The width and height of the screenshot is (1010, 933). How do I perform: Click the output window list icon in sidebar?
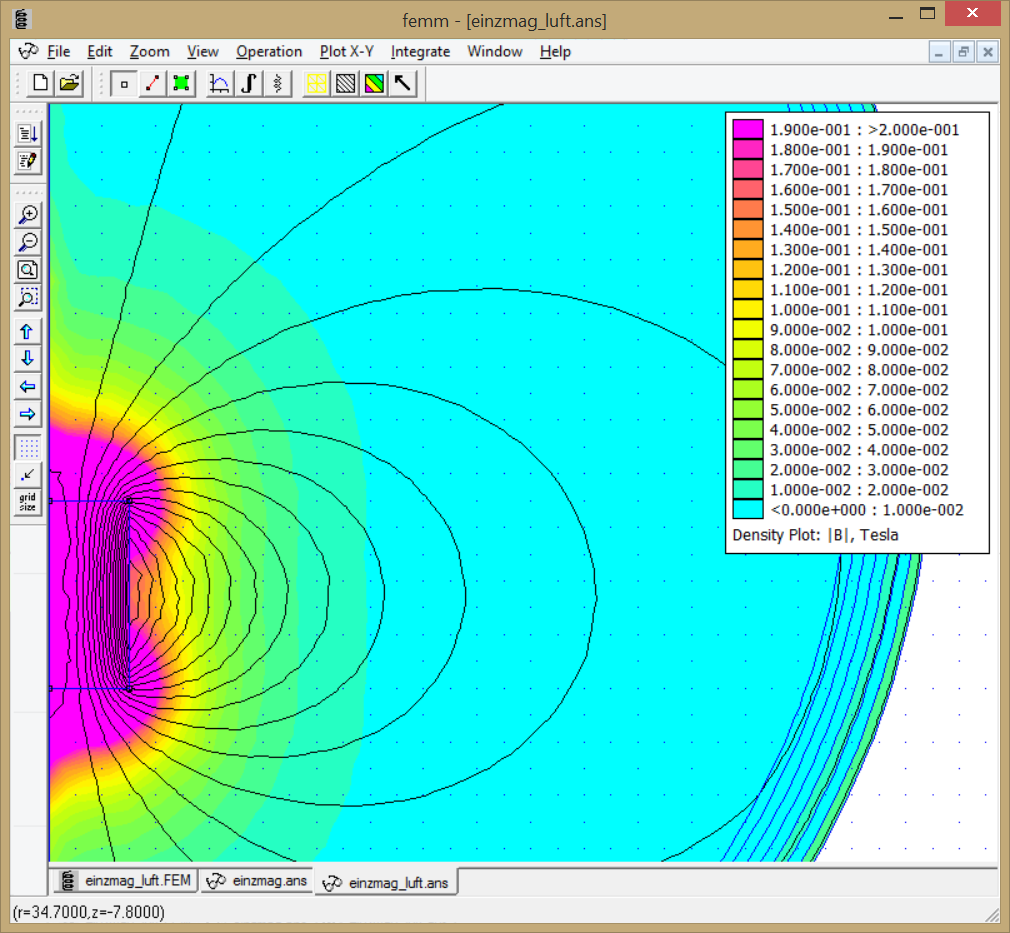[28, 133]
